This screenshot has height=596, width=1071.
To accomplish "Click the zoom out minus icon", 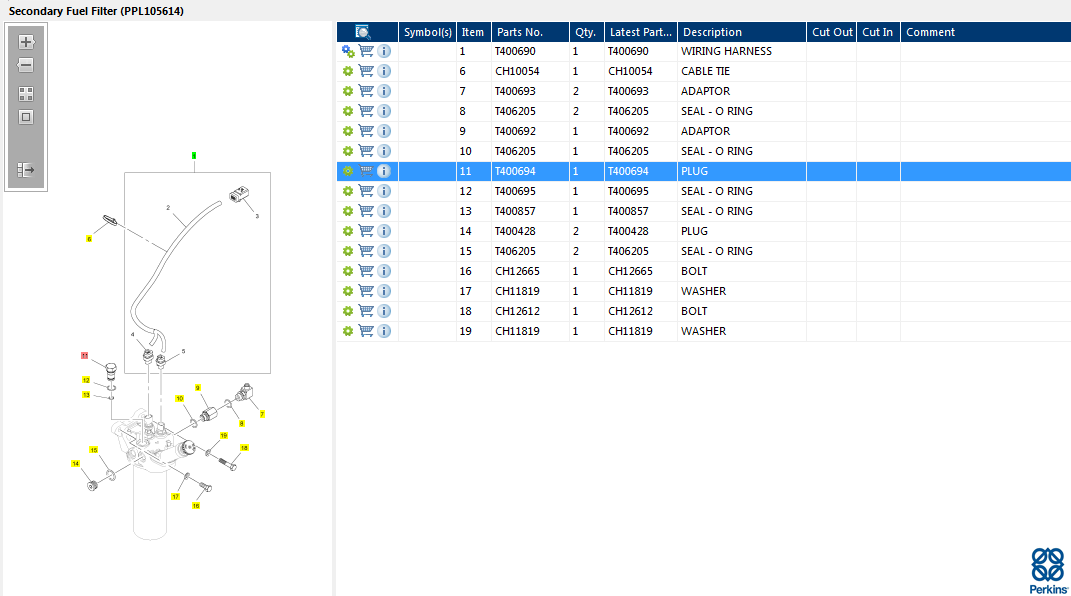I will coord(26,65).
